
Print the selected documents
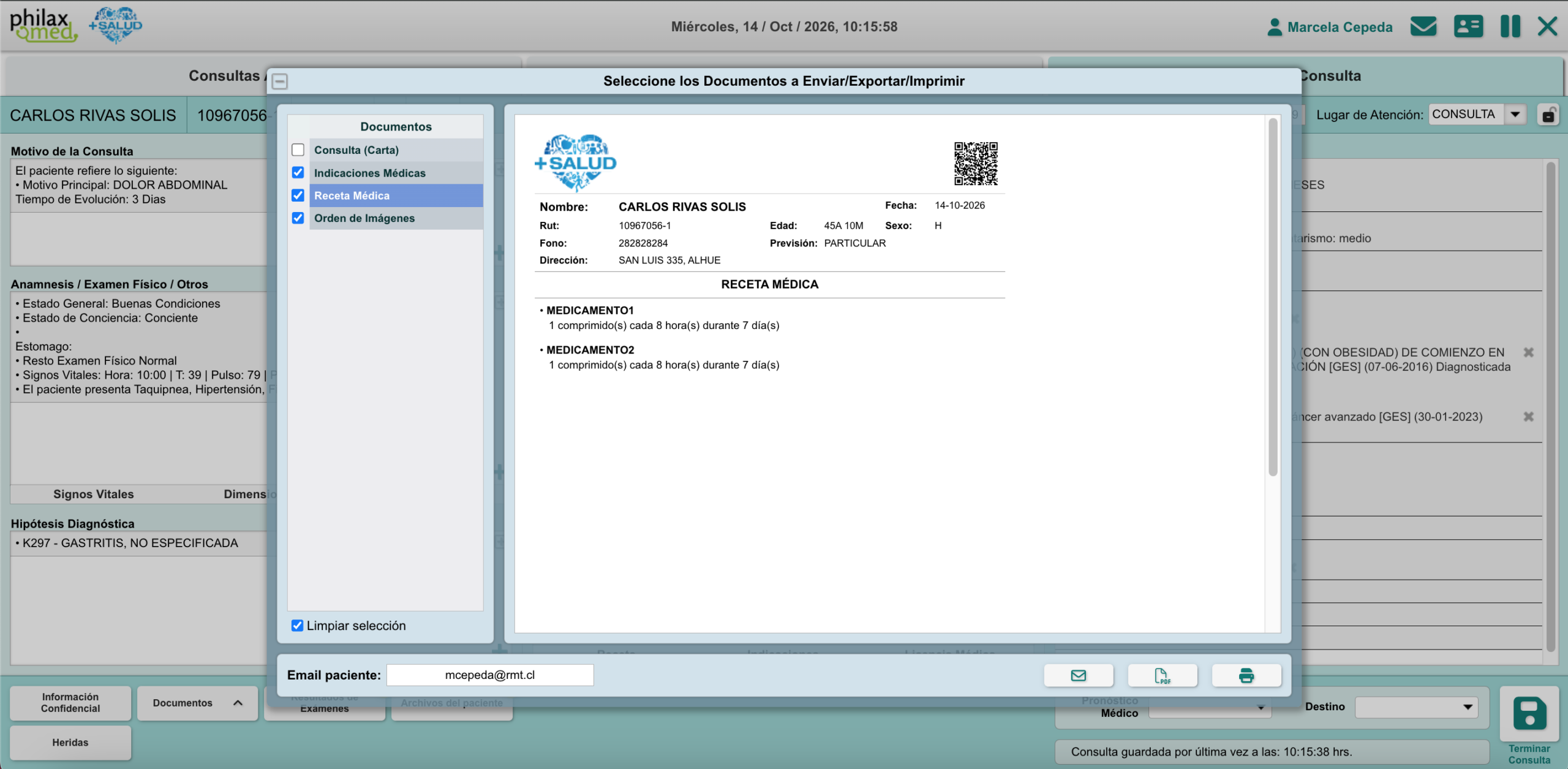pos(1246,675)
